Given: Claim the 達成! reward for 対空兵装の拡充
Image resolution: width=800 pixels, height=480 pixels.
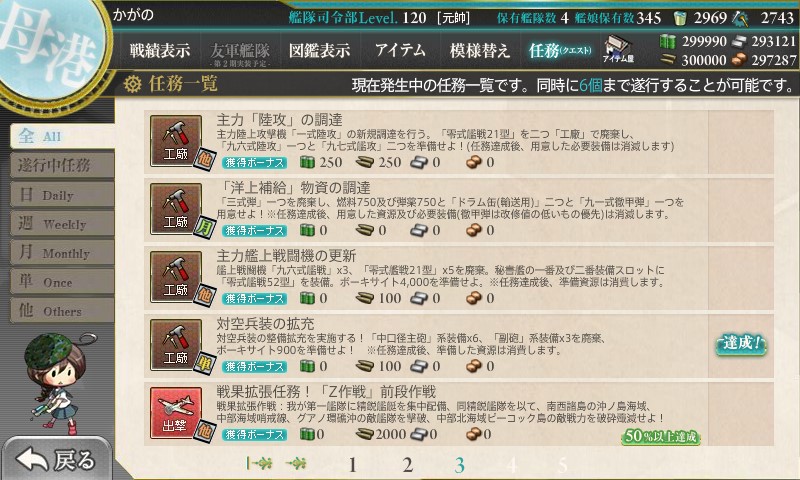Looking at the screenshot, I should point(741,344).
